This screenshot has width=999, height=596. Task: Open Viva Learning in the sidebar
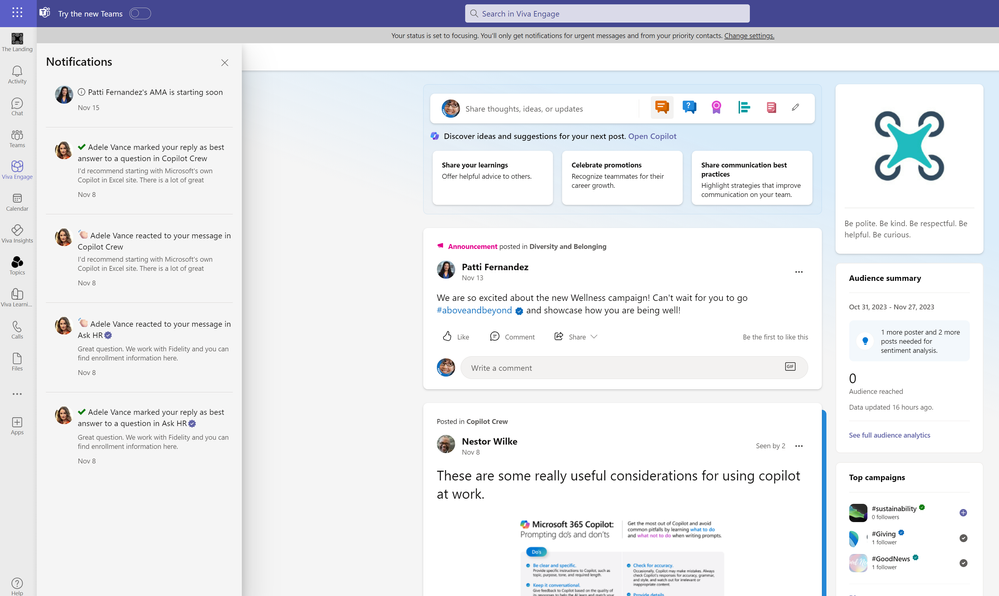pos(17,298)
